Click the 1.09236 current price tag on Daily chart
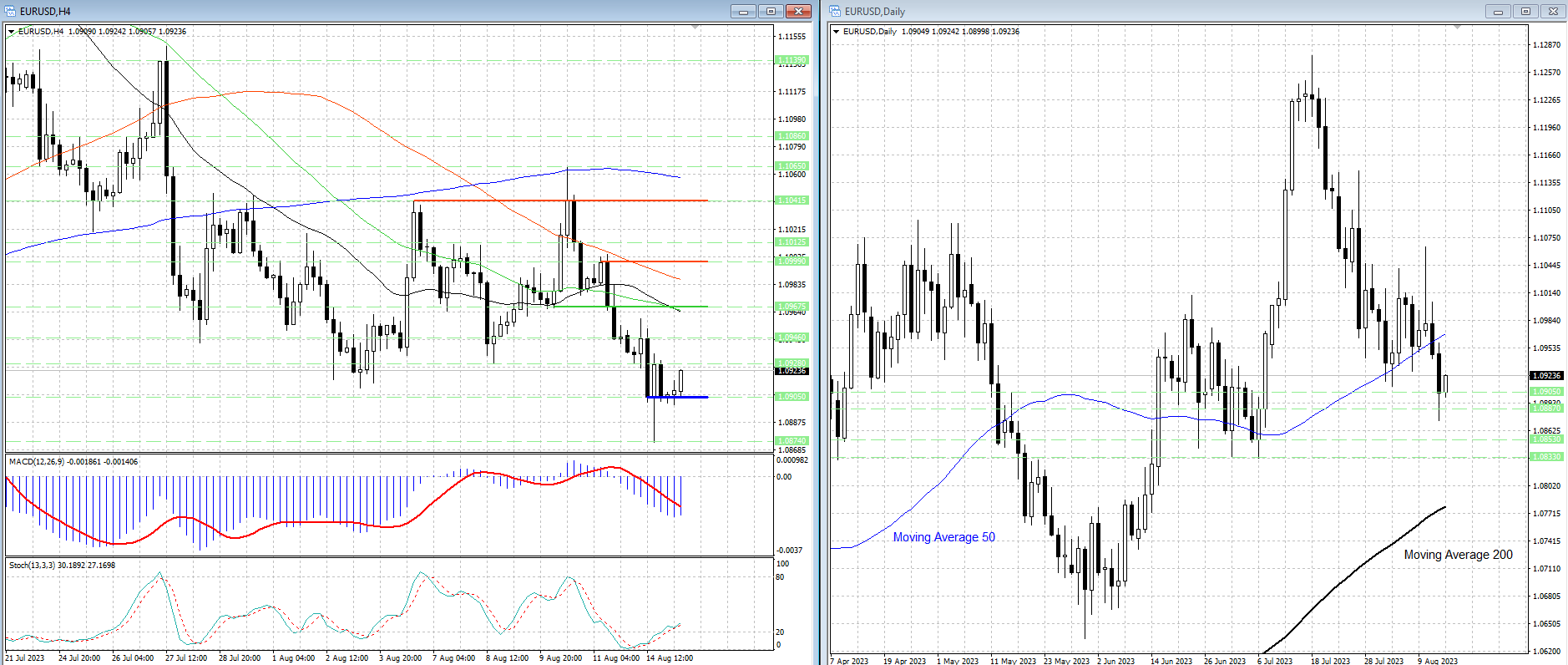Image resolution: width=1568 pixels, height=665 pixels. coord(1546,376)
